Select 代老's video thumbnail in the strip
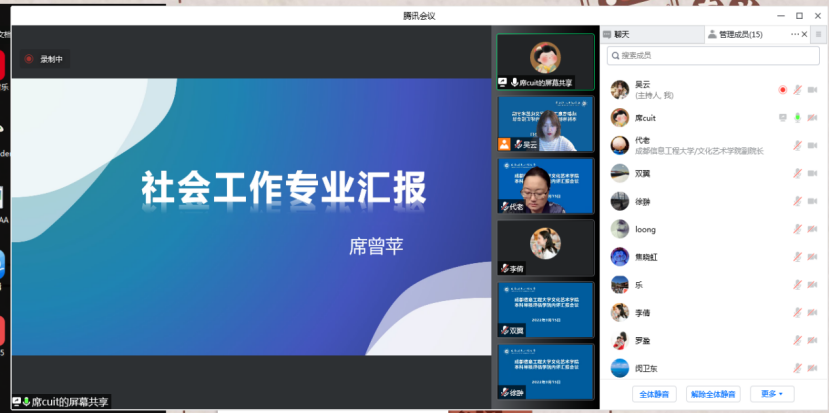This screenshot has width=829, height=413. pos(545,185)
